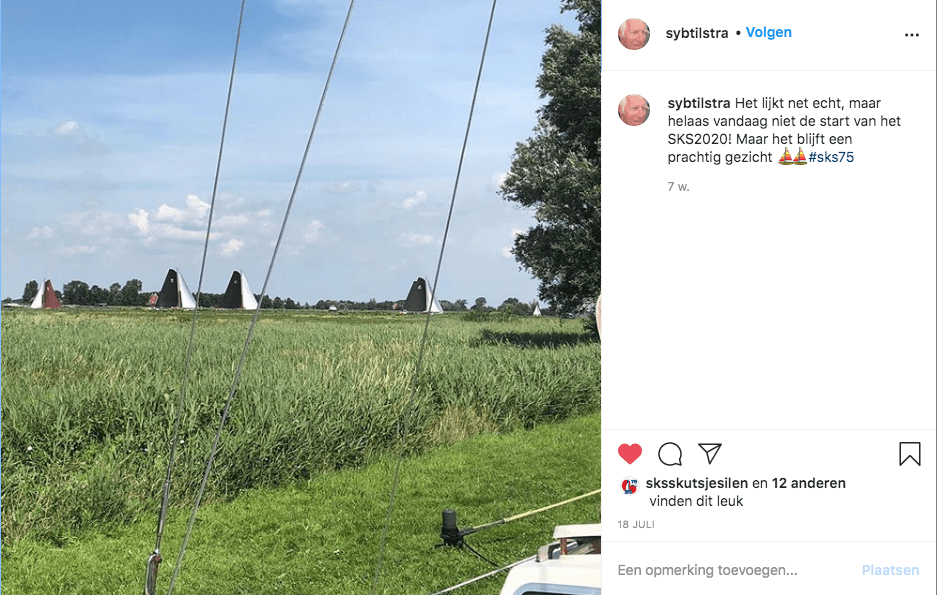View the 12 anderen likes list
This screenshot has width=937, height=595.
click(809, 483)
